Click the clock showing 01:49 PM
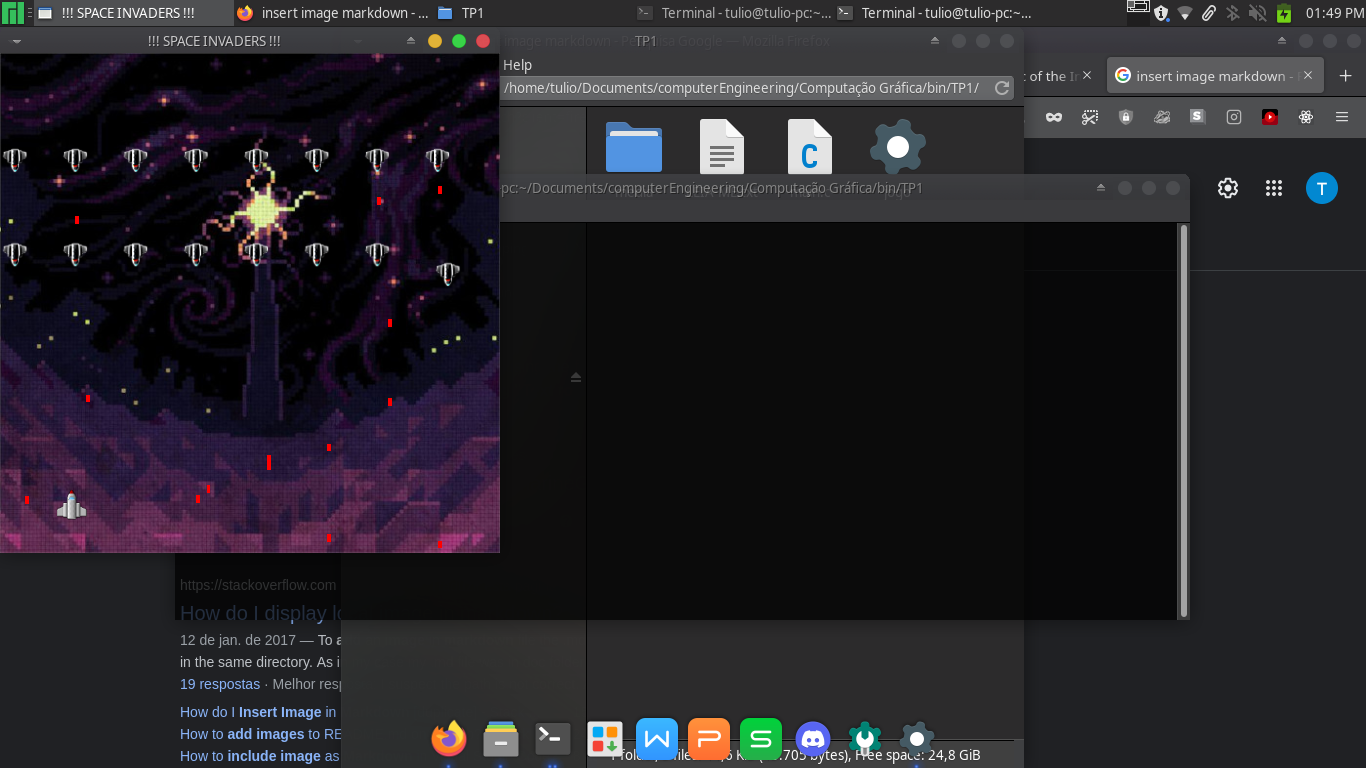Screen dimensions: 1366x768 tap(1334, 13)
